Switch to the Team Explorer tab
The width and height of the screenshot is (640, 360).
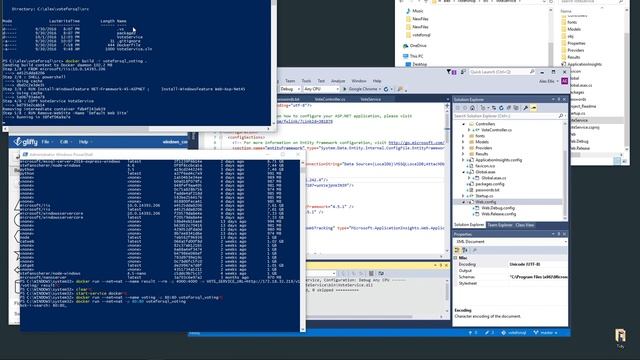pyautogui.click(x=500, y=225)
